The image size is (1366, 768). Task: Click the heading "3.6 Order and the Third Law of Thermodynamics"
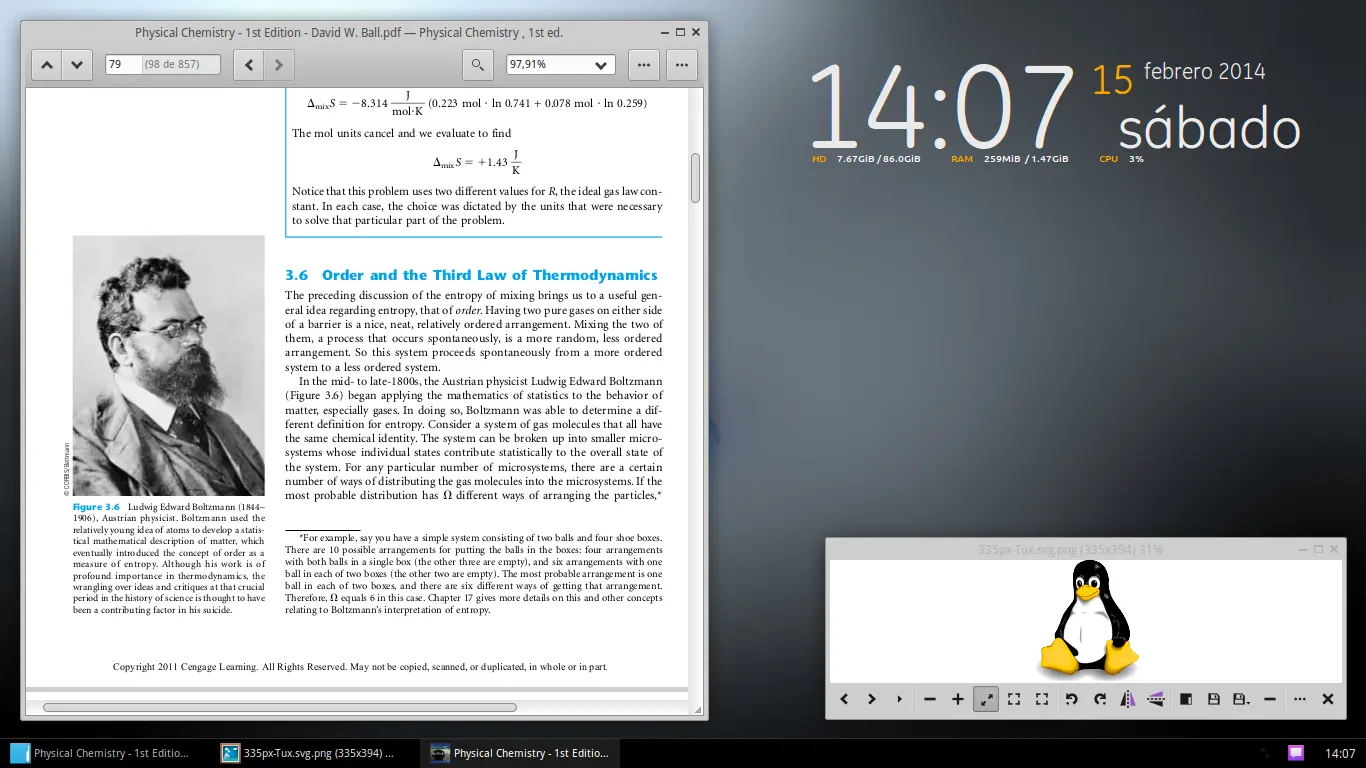click(471, 275)
